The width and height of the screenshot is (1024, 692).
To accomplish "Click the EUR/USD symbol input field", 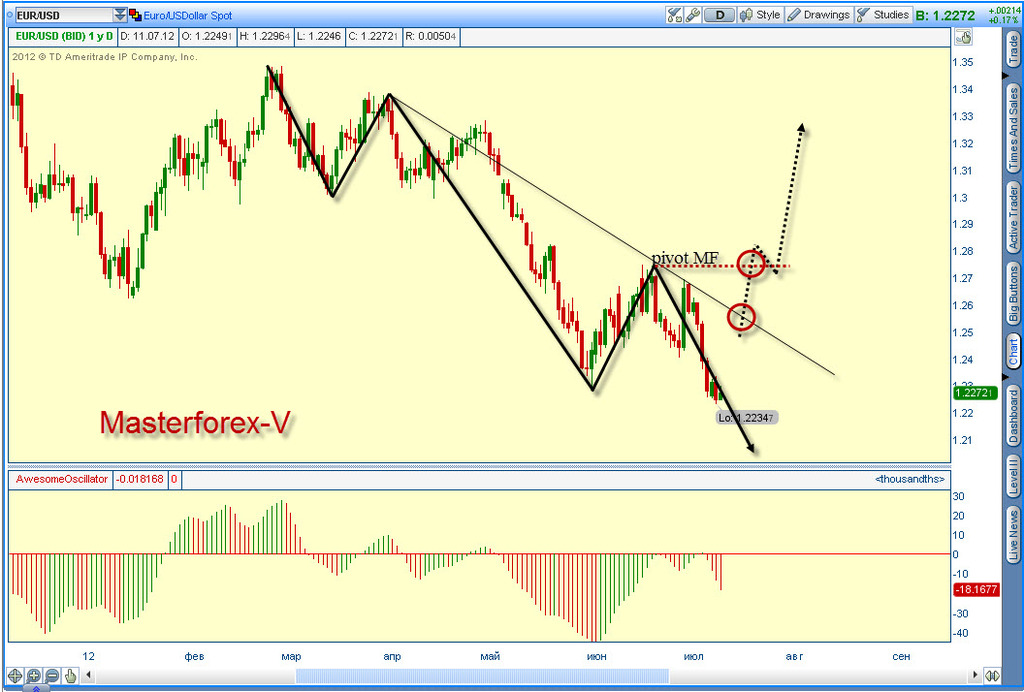I will coord(60,15).
